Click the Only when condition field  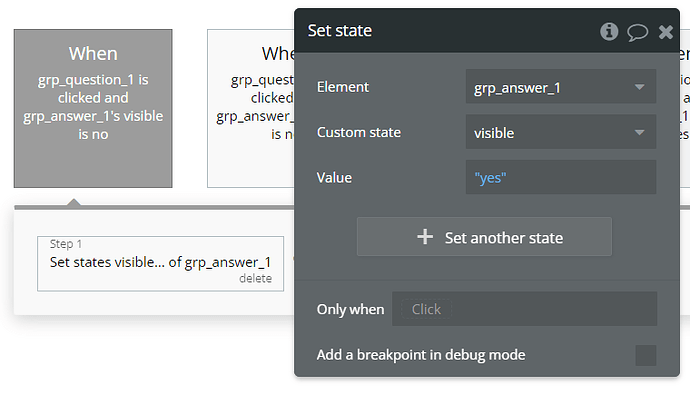pyautogui.click(x=524, y=309)
